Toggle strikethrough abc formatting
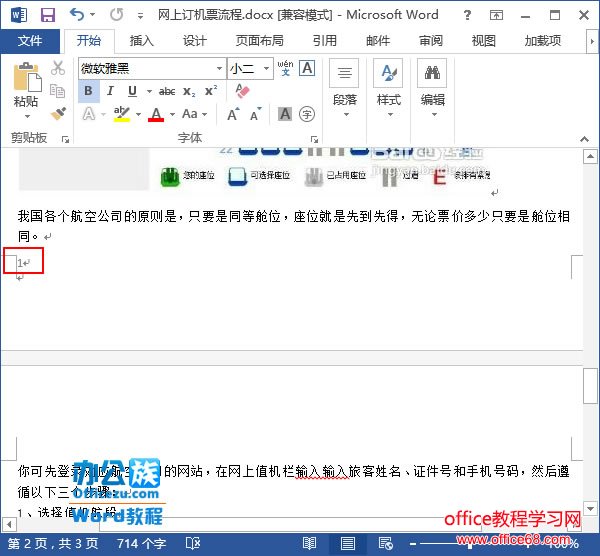The height and width of the screenshot is (556, 600). click(167, 91)
